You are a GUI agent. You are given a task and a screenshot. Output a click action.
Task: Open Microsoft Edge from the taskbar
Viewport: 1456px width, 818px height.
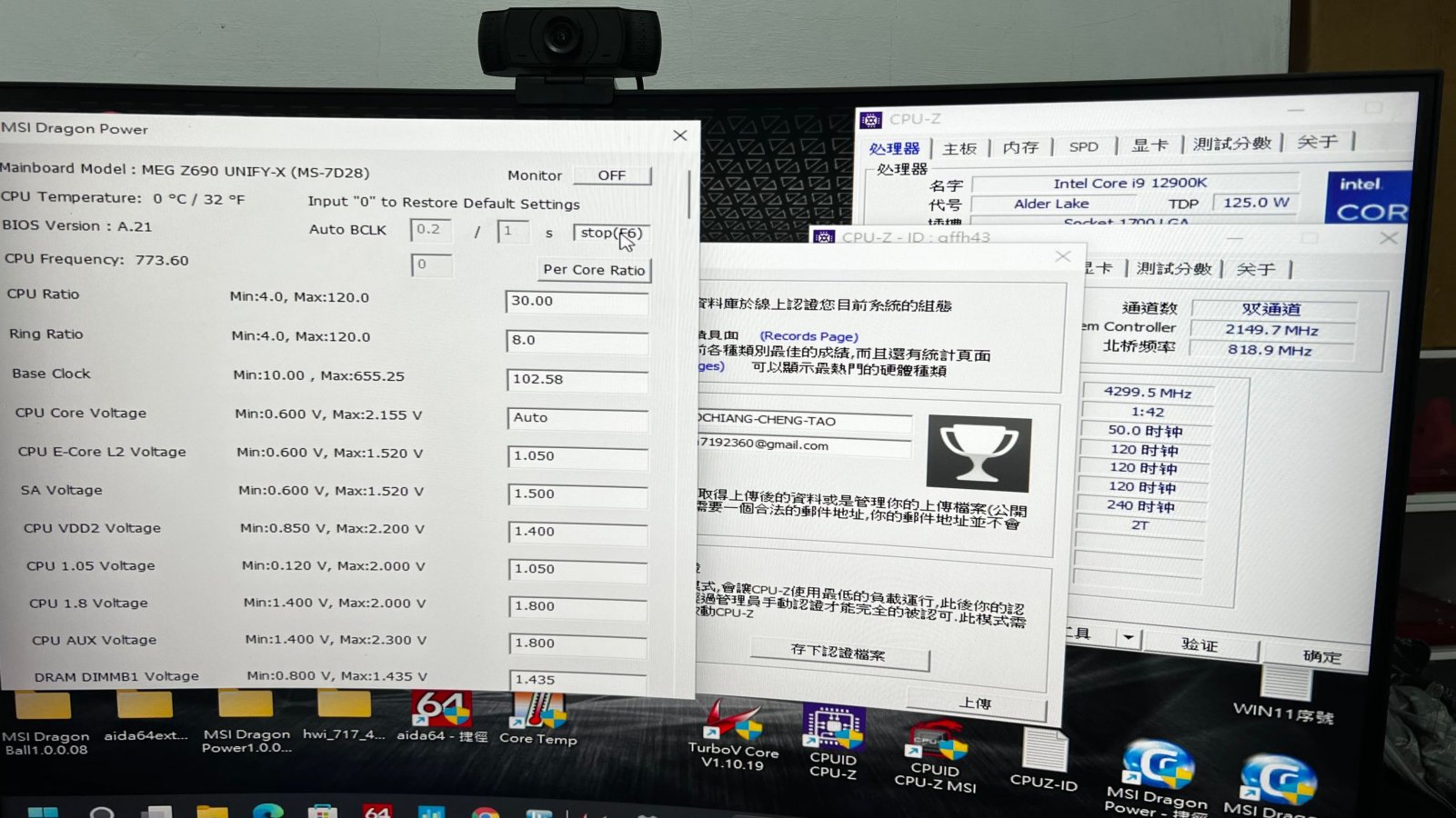click(x=267, y=810)
